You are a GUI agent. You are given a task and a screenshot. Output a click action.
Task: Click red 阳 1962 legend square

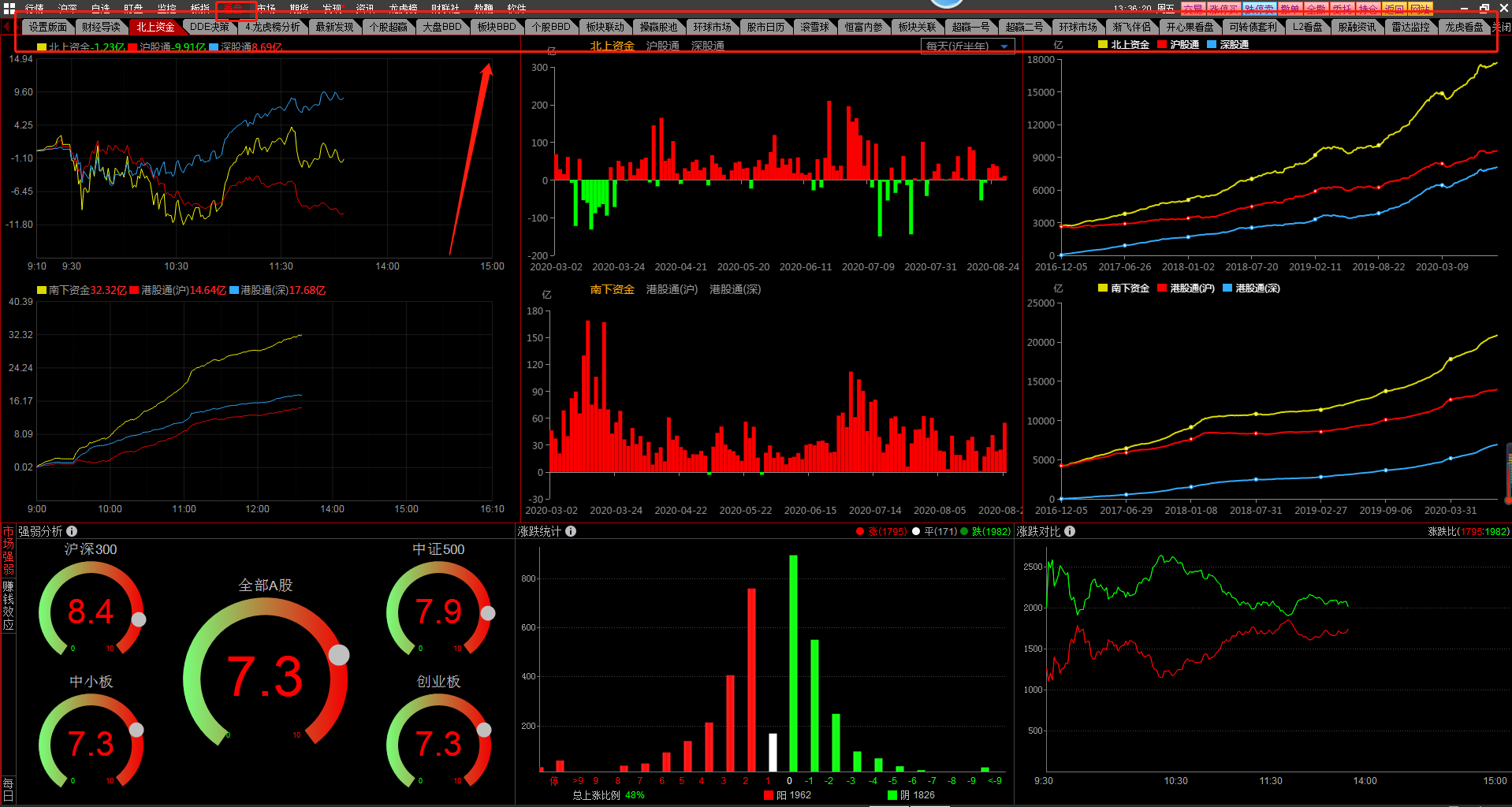(769, 795)
